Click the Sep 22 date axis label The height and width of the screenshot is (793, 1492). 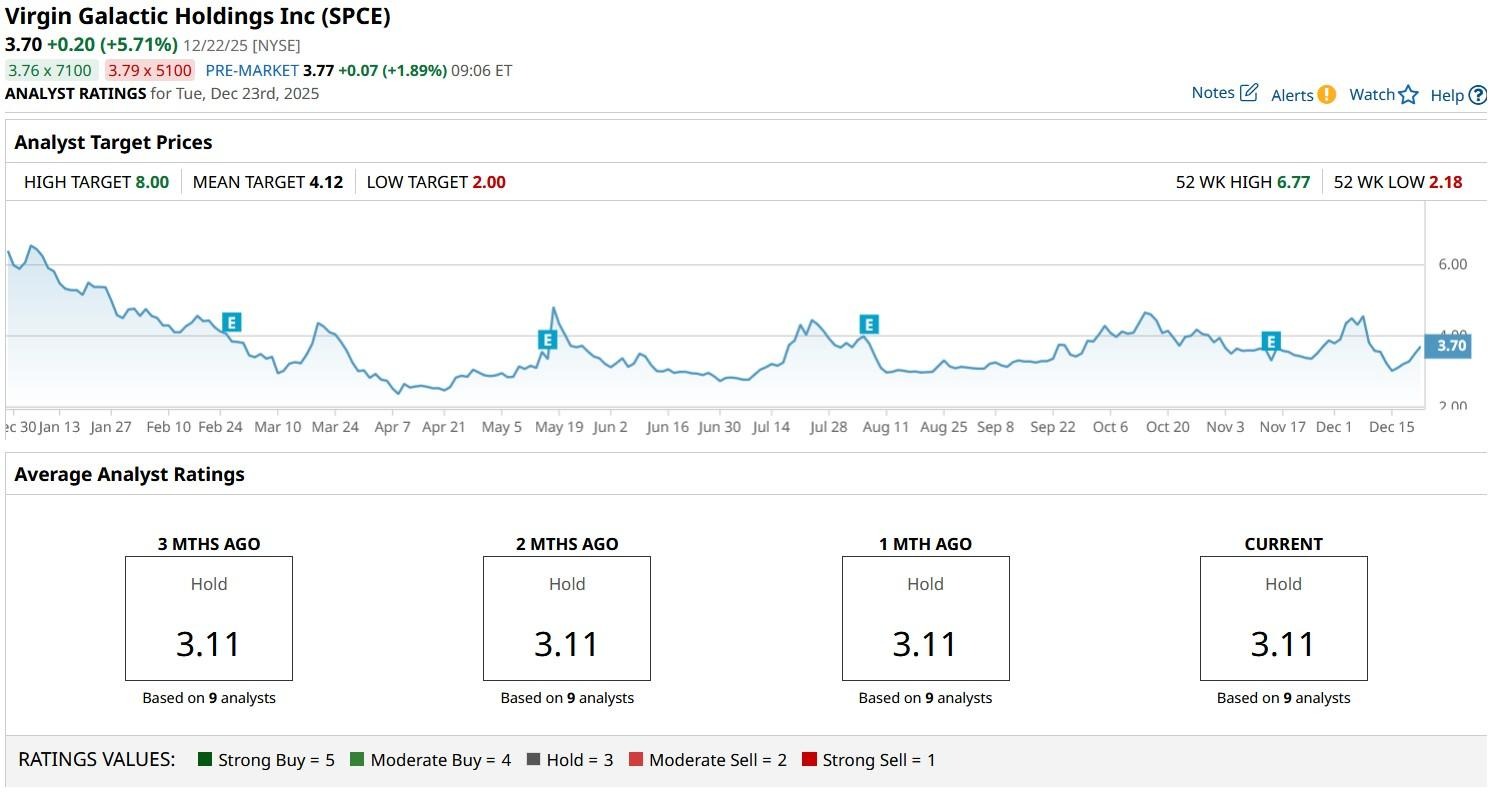1053,427
